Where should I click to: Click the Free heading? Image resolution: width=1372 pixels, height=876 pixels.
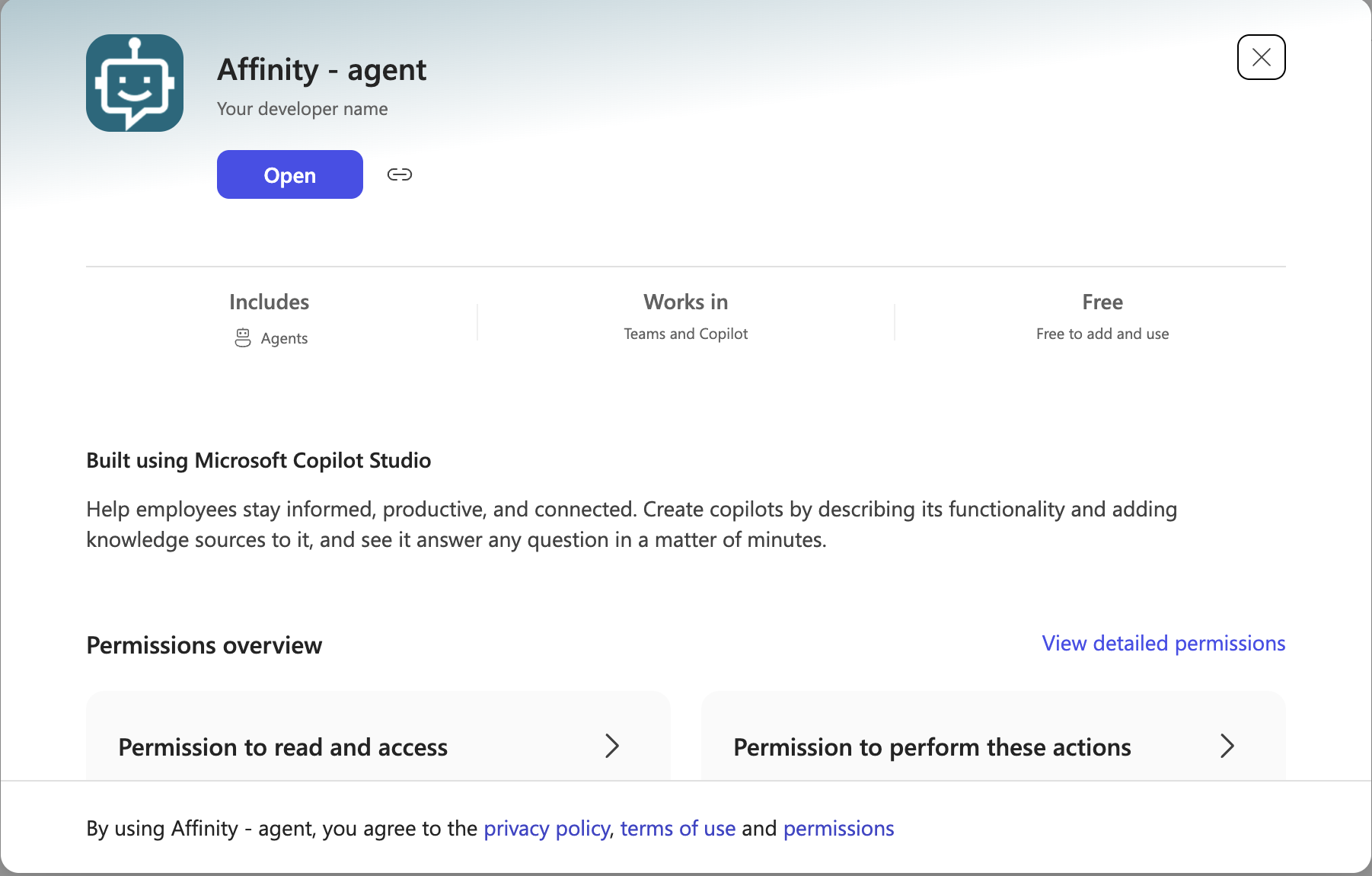pos(1102,302)
